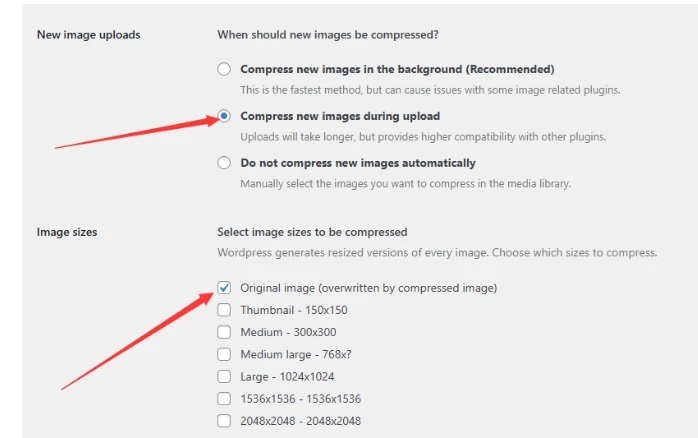Click the 'Image sizes' section heading

(x=67, y=232)
